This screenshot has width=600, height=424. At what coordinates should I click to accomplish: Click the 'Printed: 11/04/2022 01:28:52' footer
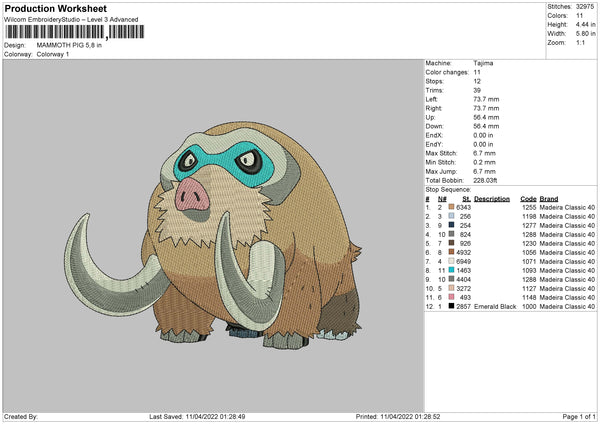[398, 417]
